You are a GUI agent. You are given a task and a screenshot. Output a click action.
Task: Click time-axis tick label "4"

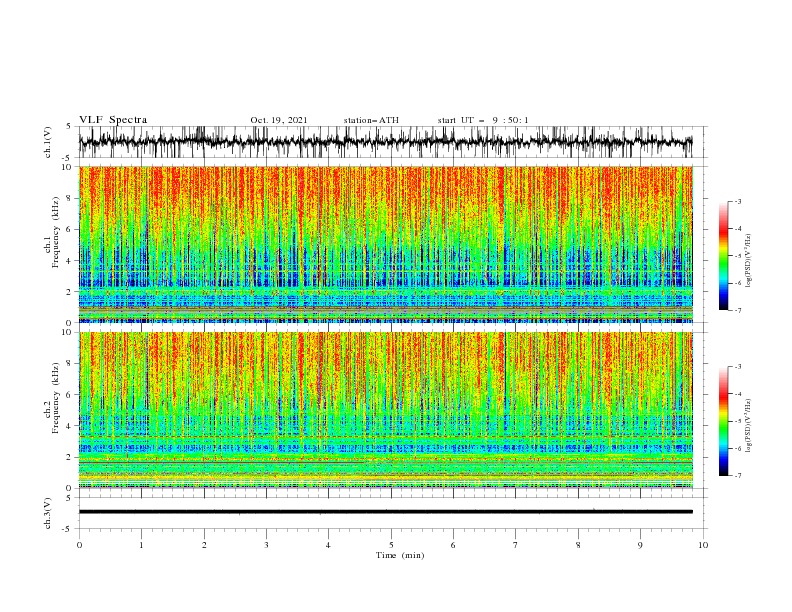[328, 545]
